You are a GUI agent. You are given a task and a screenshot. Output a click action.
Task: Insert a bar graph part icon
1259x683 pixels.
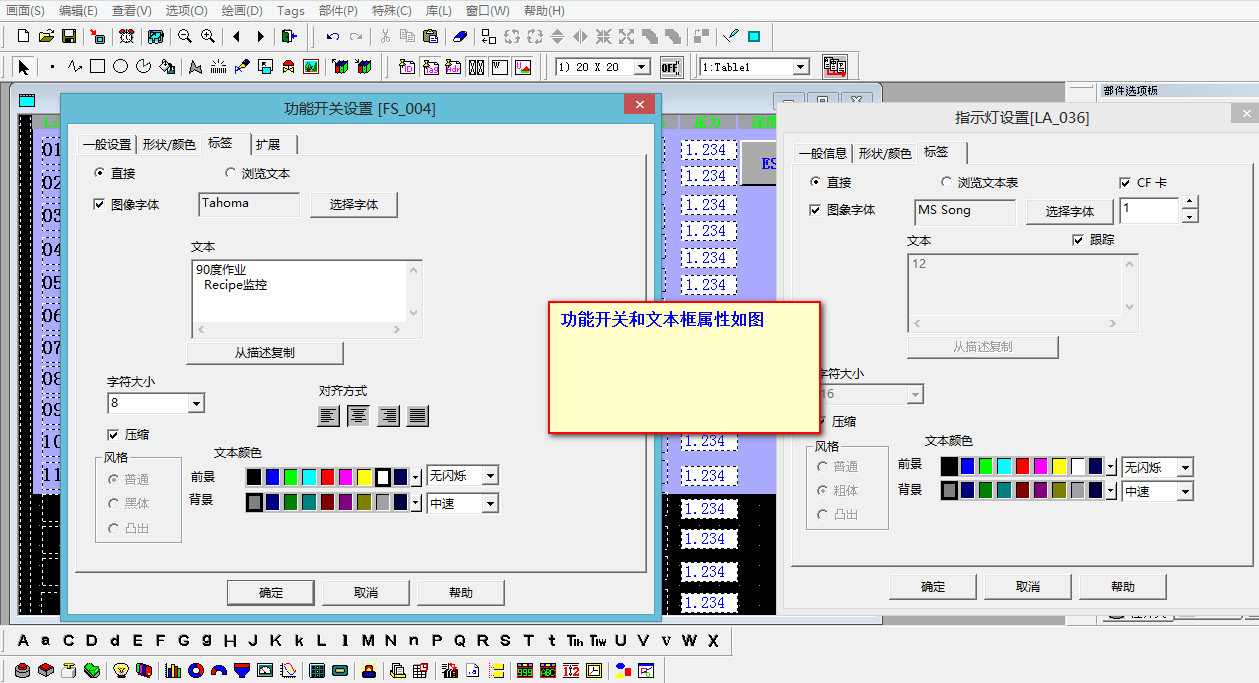point(171,670)
